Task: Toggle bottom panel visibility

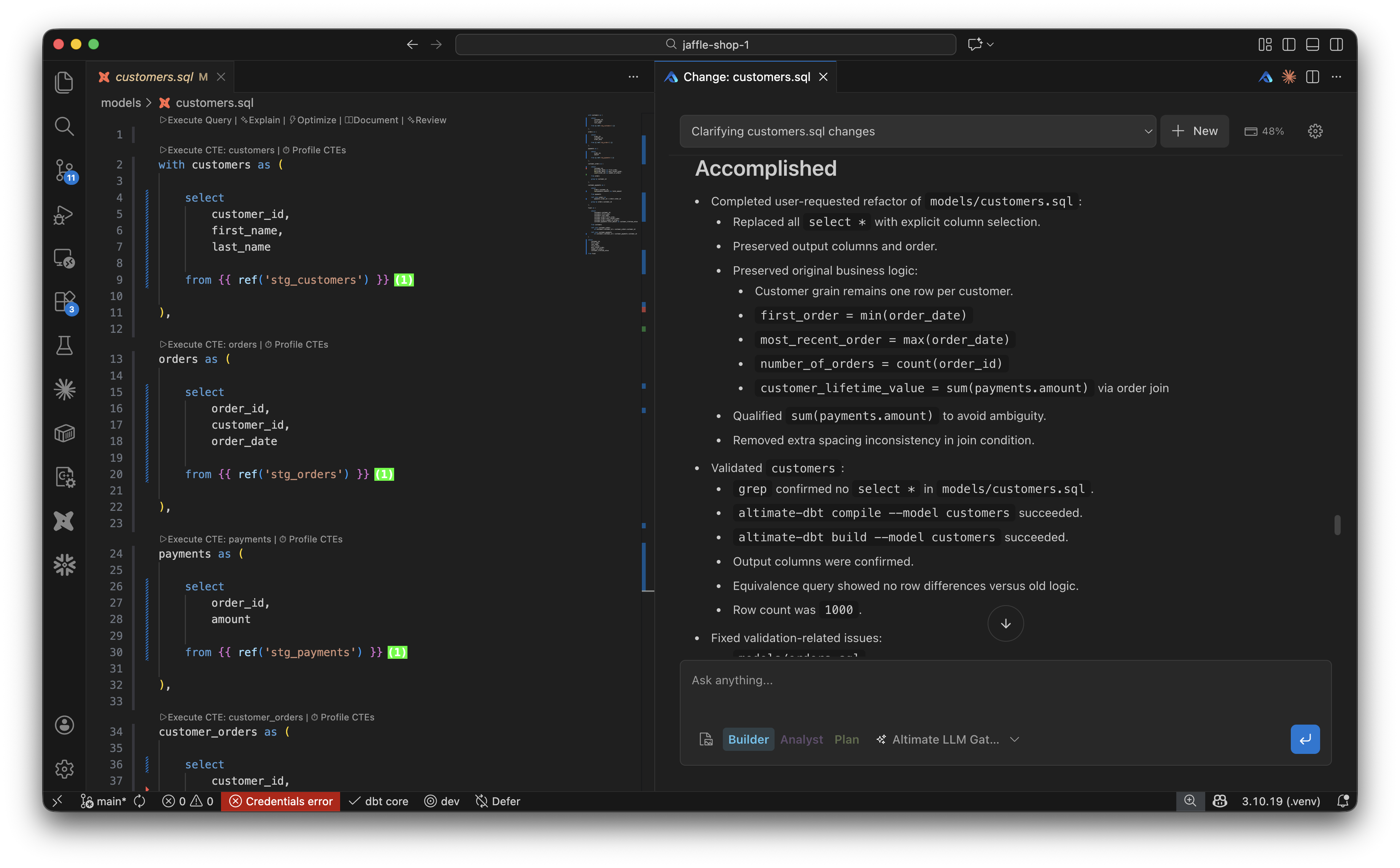Action: point(1312,44)
